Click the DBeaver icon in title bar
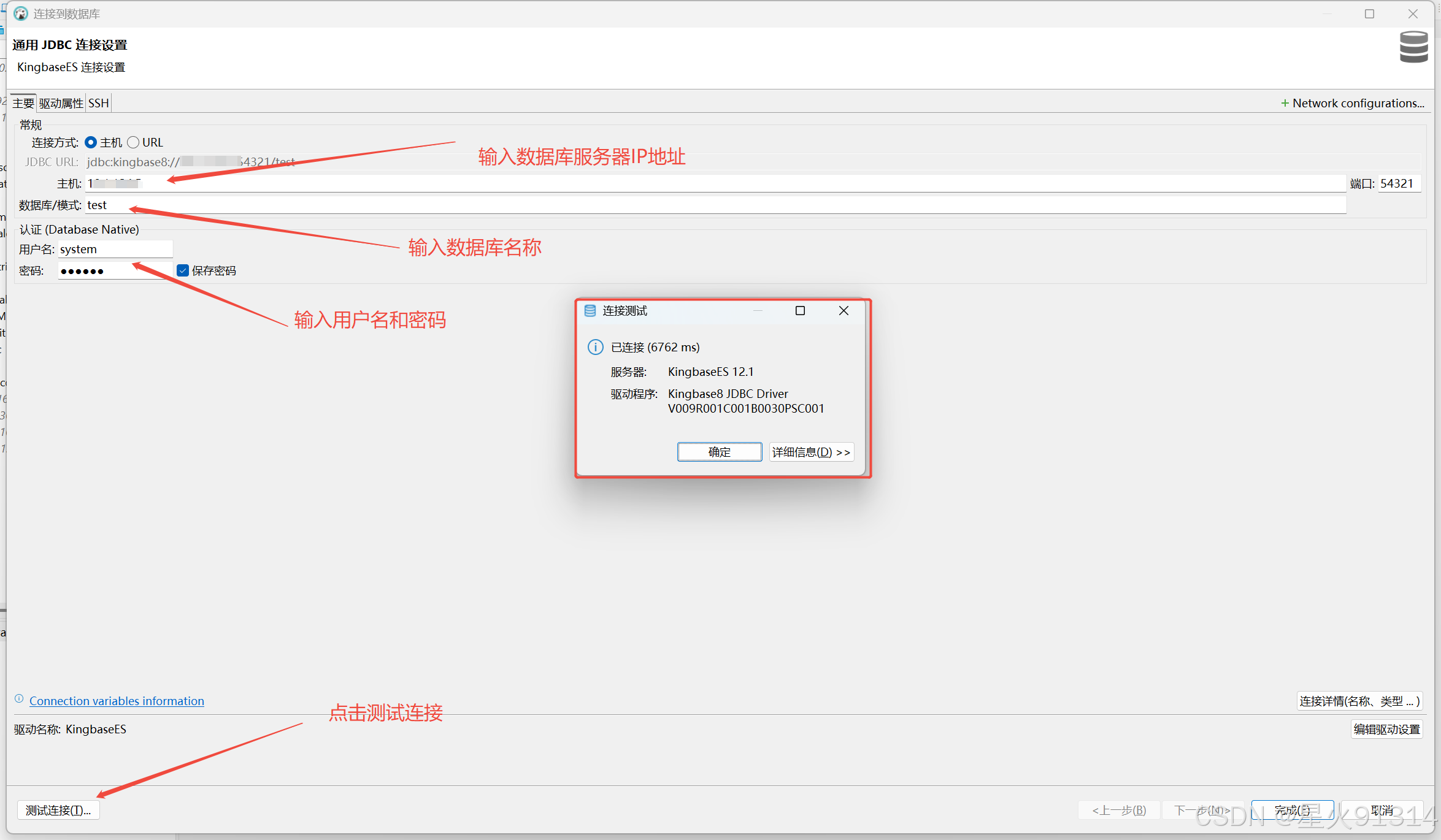 21,13
